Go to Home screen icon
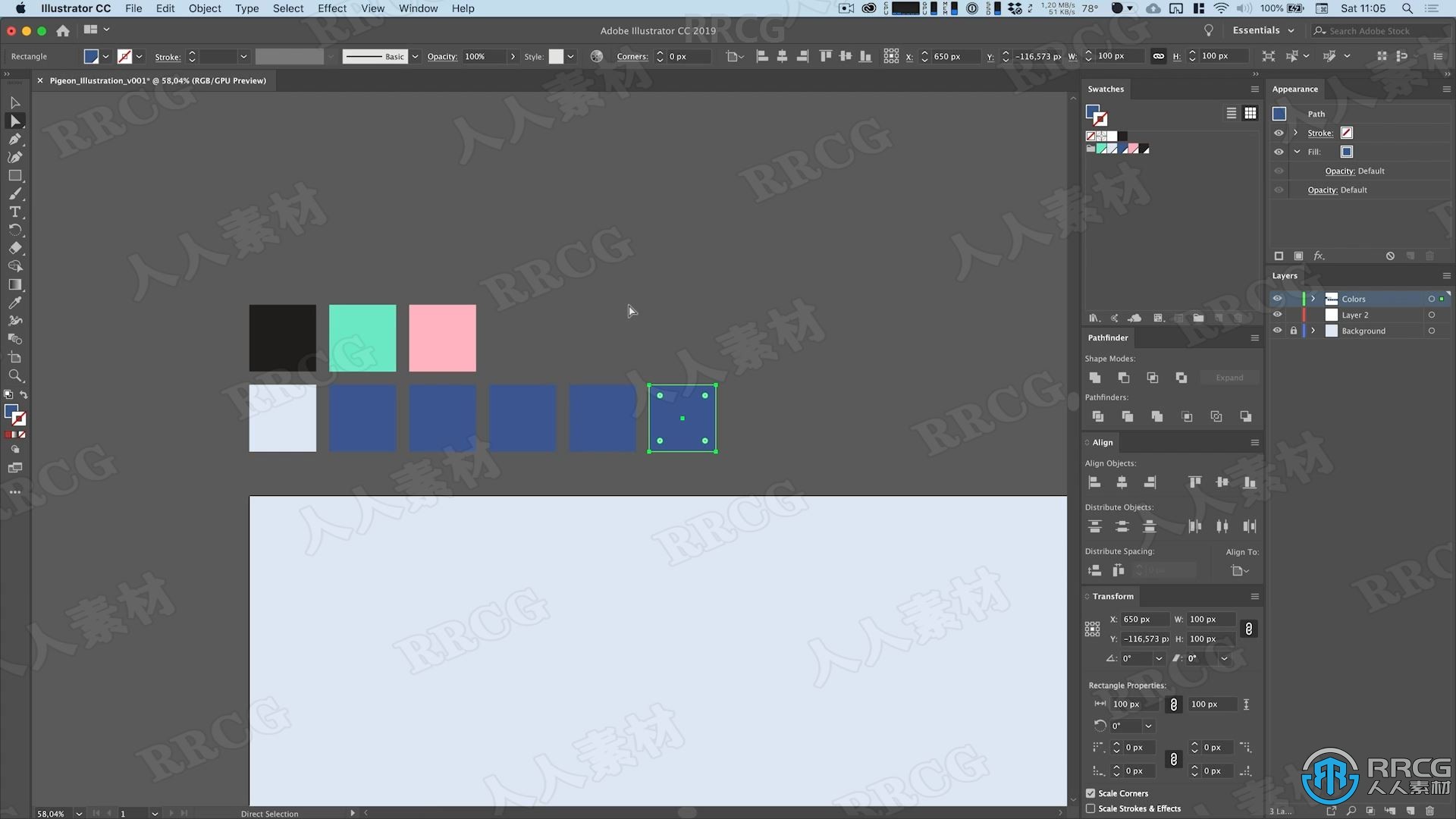 click(x=63, y=30)
